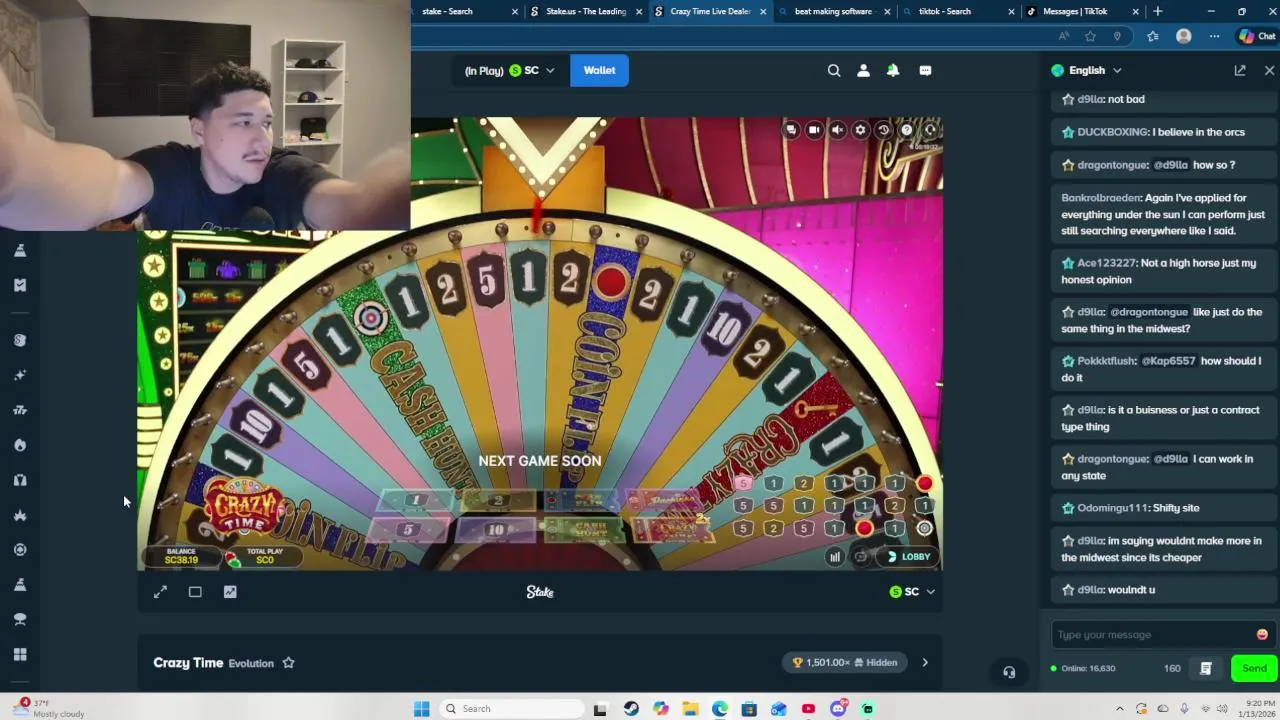The height and width of the screenshot is (720, 1280).
Task: Toggle theatre mode rectangle icon
Action: pos(195,592)
